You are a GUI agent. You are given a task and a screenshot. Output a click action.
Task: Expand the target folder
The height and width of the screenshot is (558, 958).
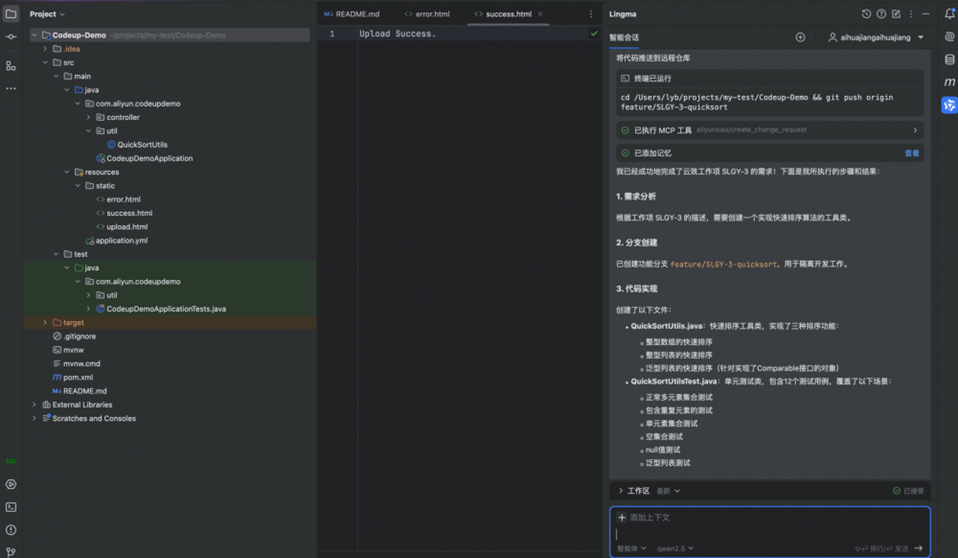[x=45, y=323]
